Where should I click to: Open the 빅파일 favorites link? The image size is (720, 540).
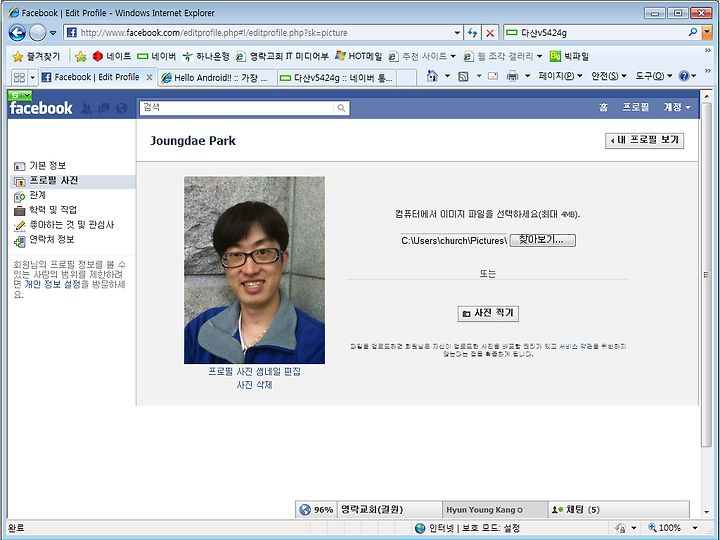point(569,56)
